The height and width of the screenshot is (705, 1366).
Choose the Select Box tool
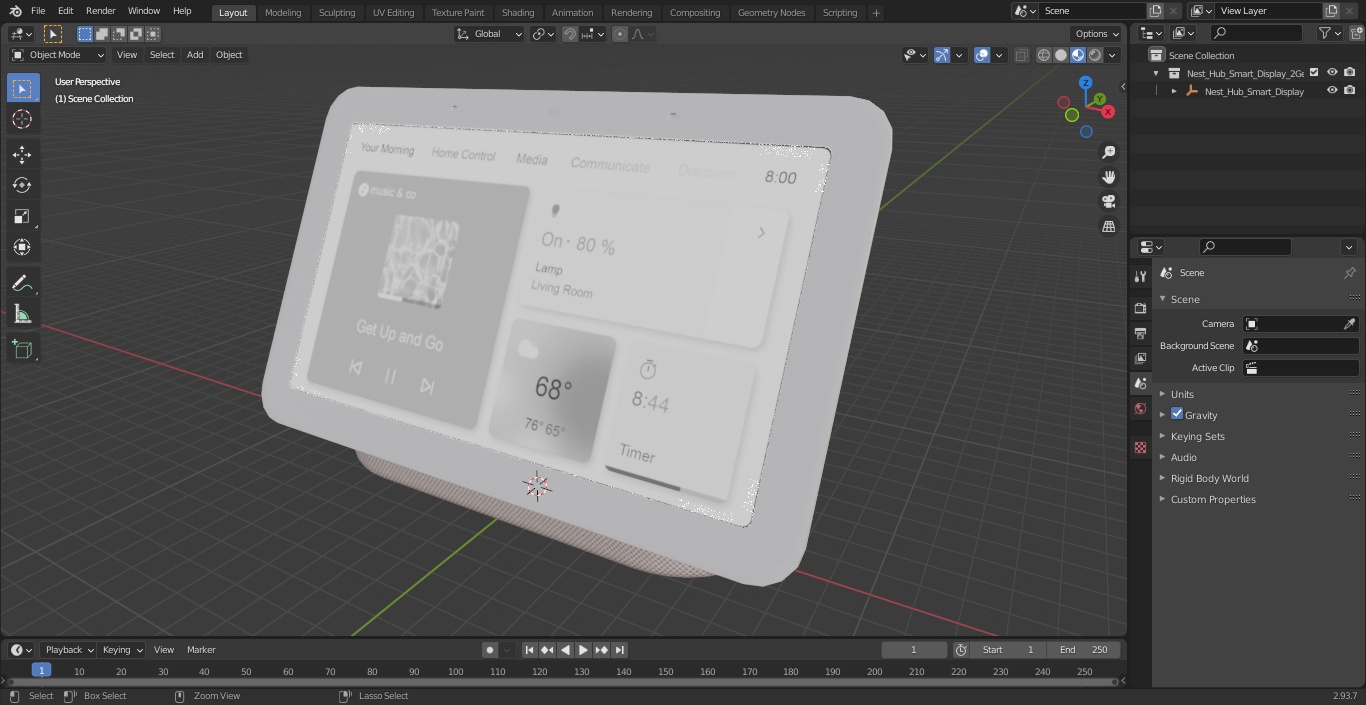[22, 88]
